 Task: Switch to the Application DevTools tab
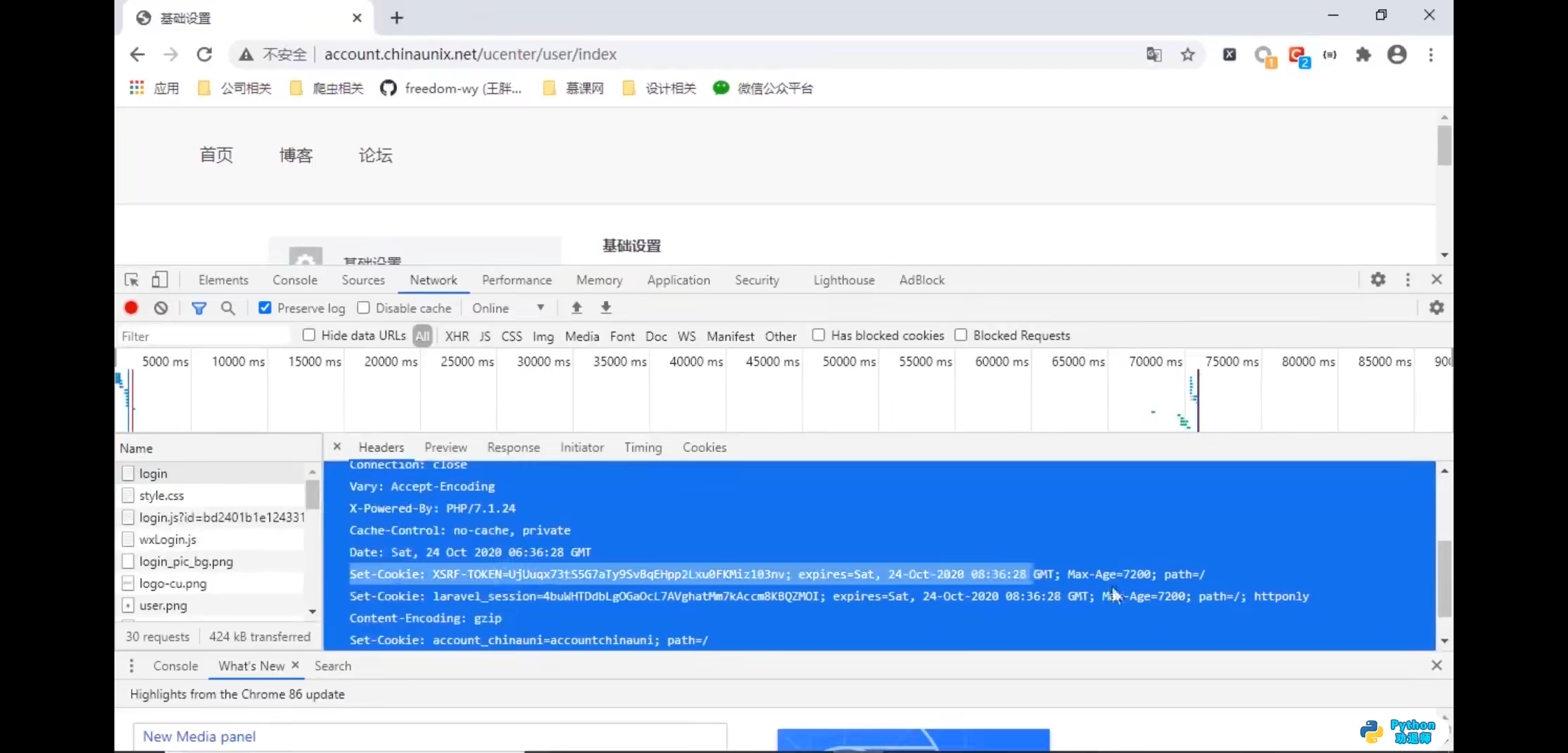[678, 280]
